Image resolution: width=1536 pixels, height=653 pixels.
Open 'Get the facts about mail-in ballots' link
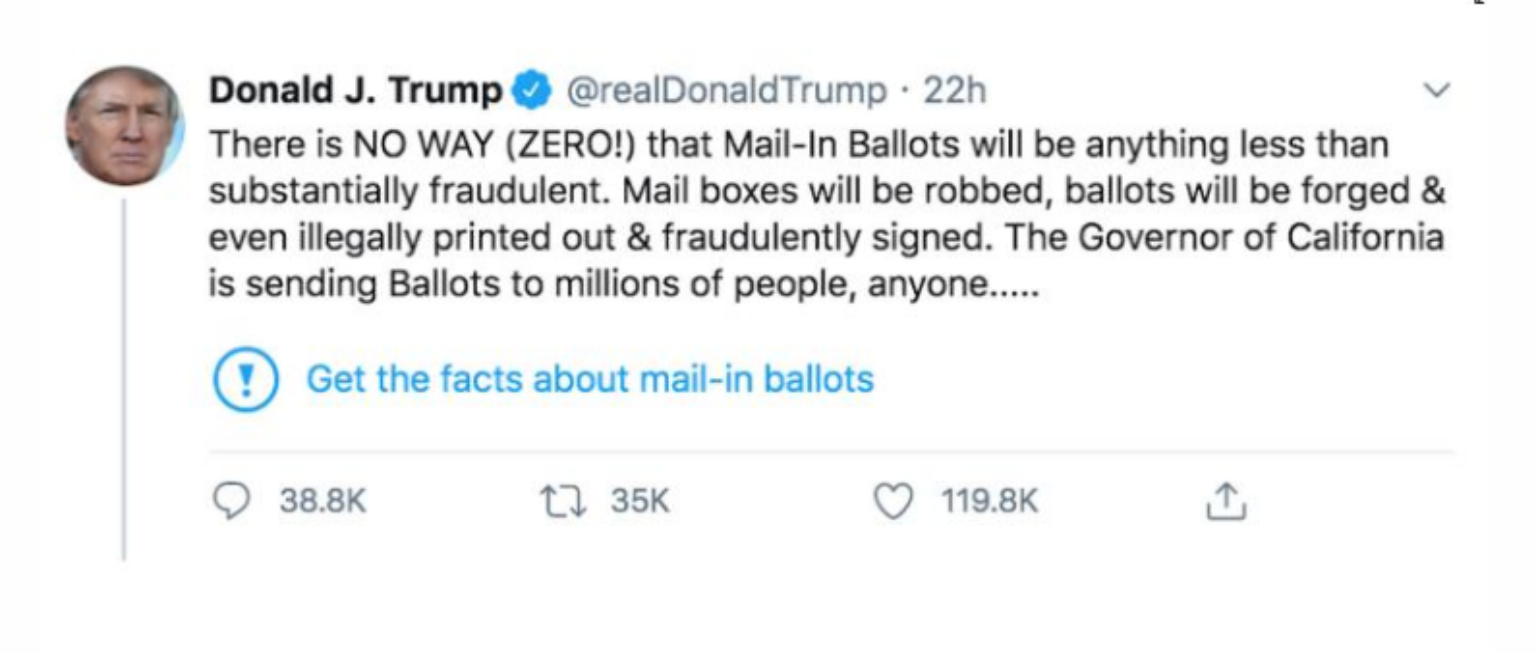pyautogui.click(x=589, y=380)
